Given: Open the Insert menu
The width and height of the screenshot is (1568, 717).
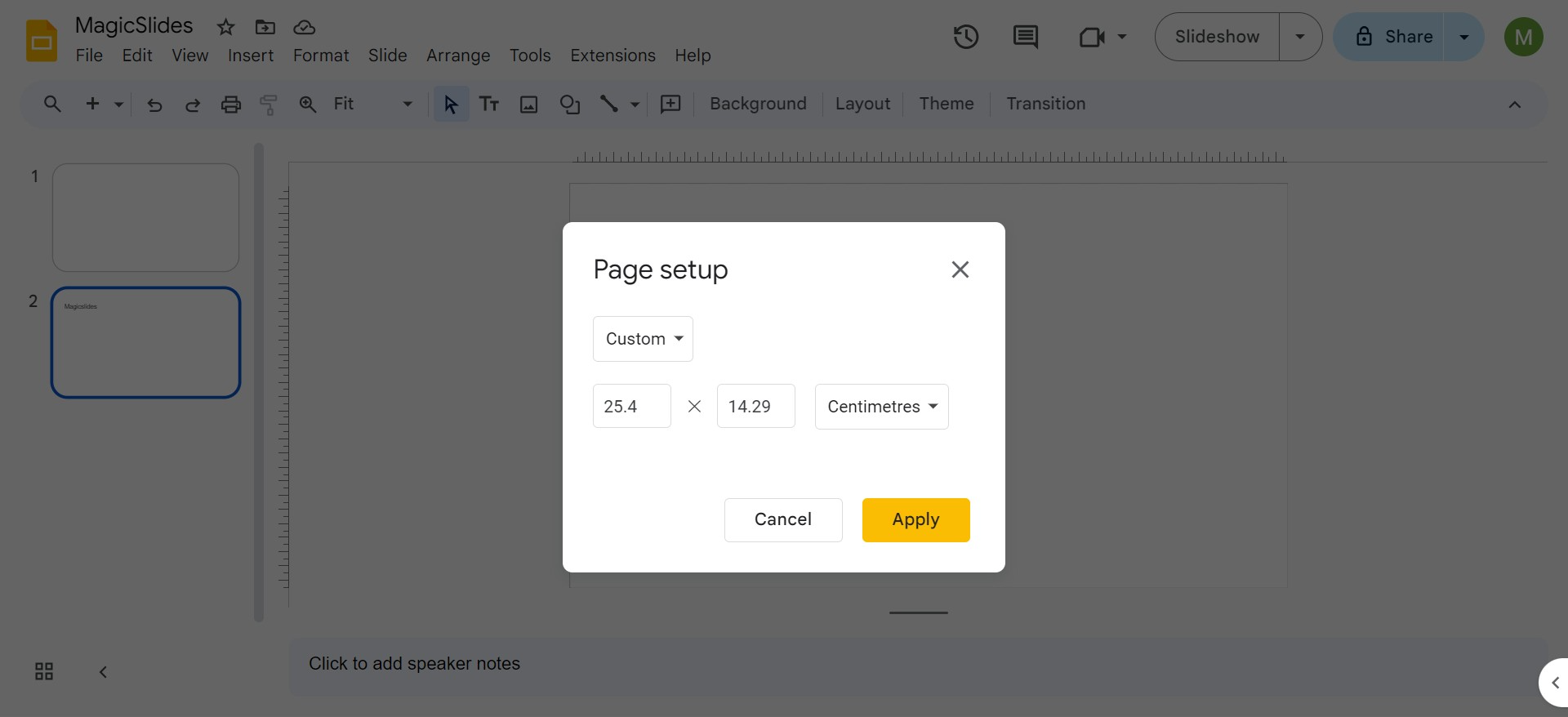Looking at the screenshot, I should coord(250,56).
